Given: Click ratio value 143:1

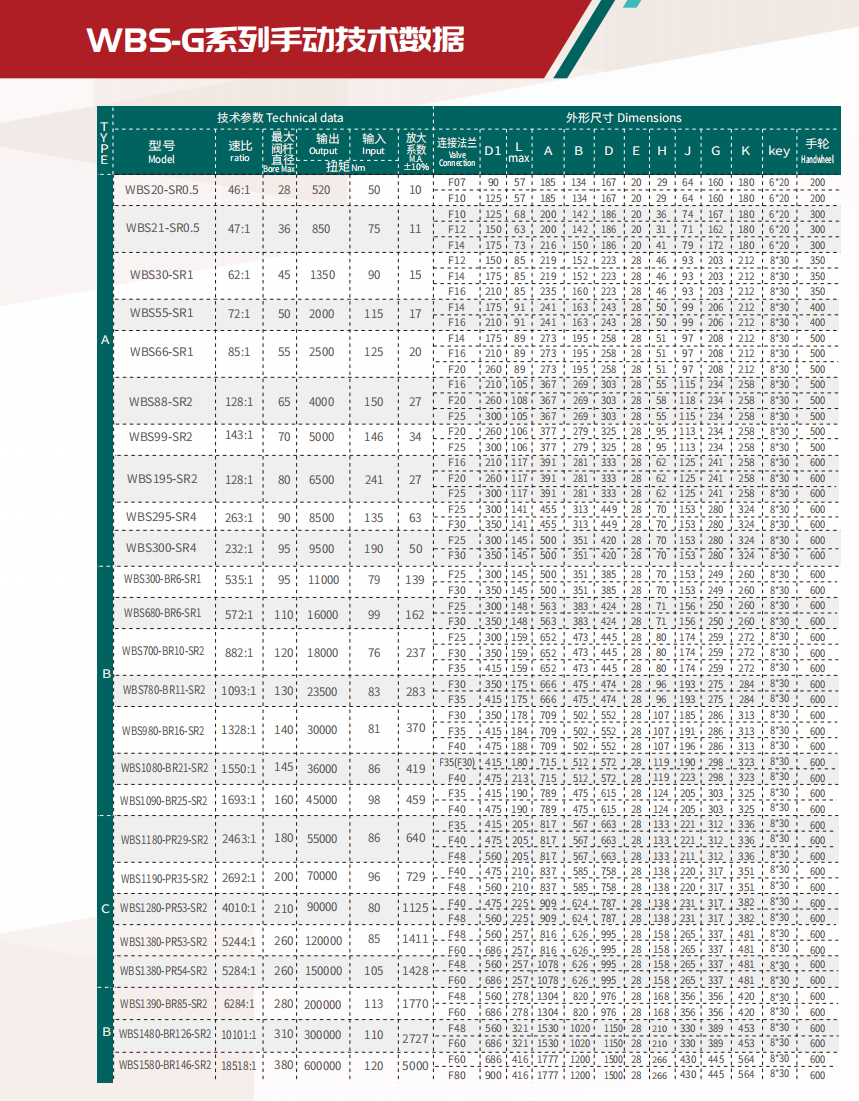Looking at the screenshot, I should (x=239, y=435).
